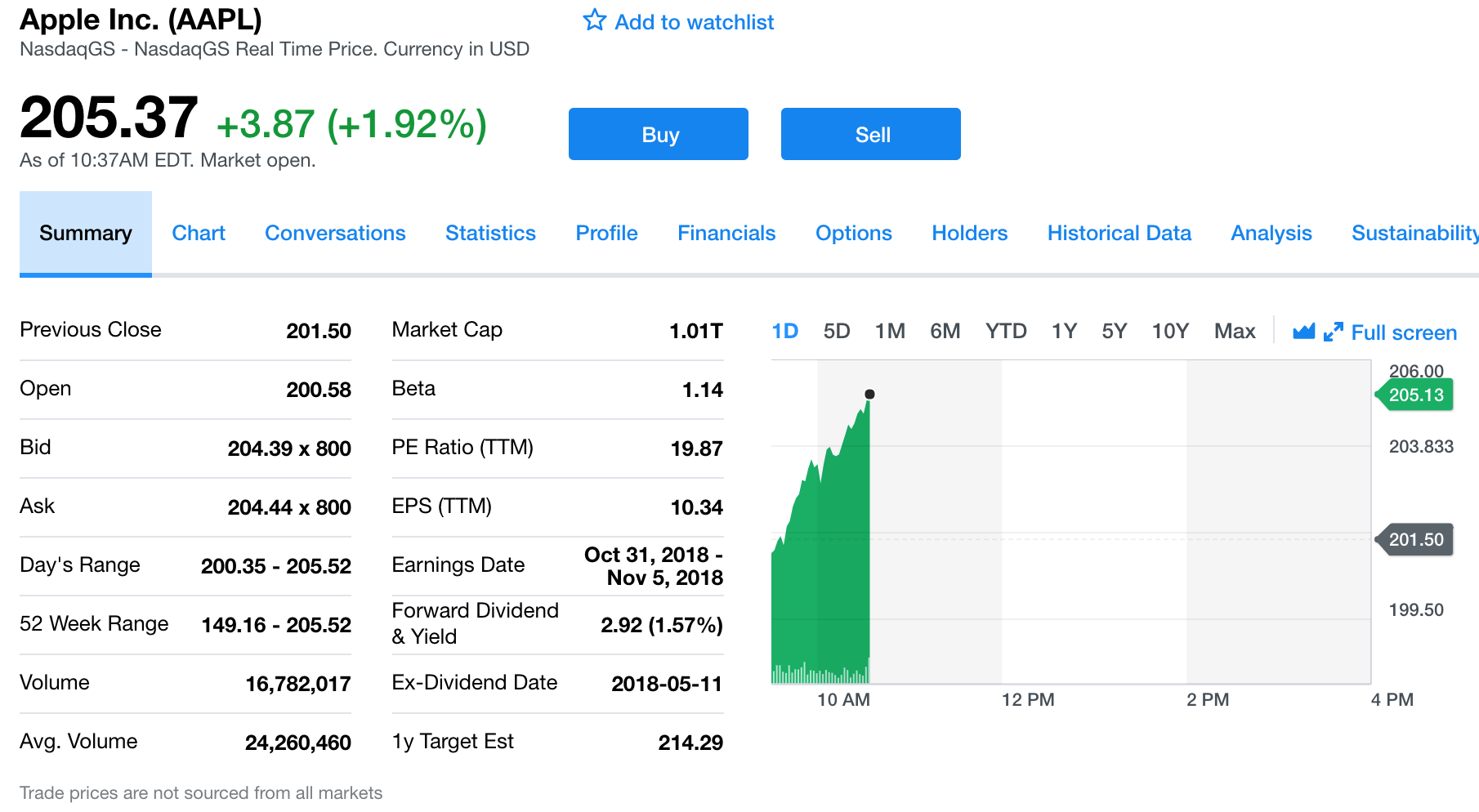1479x812 pixels.
Task: Select the Max chart range
Action: point(1235,331)
